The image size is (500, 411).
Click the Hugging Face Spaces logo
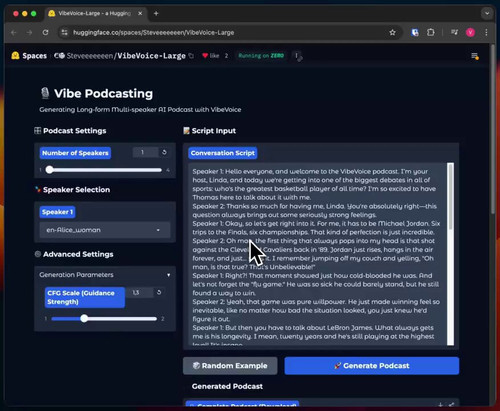[29, 56]
